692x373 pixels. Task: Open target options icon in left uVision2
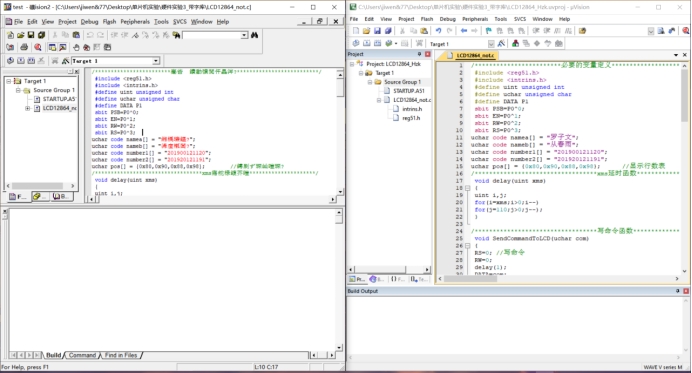(65, 60)
